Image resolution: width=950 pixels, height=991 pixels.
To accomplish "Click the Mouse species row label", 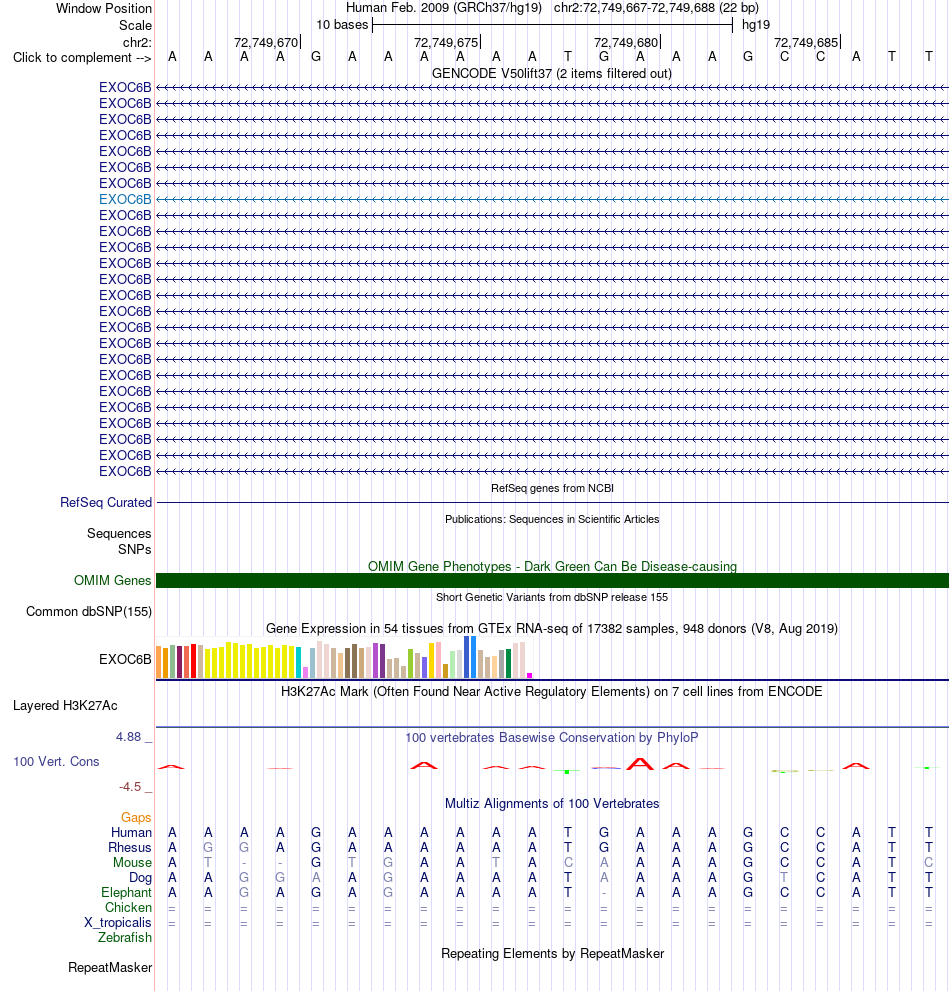I will pyautogui.click(x=132, y=863).
